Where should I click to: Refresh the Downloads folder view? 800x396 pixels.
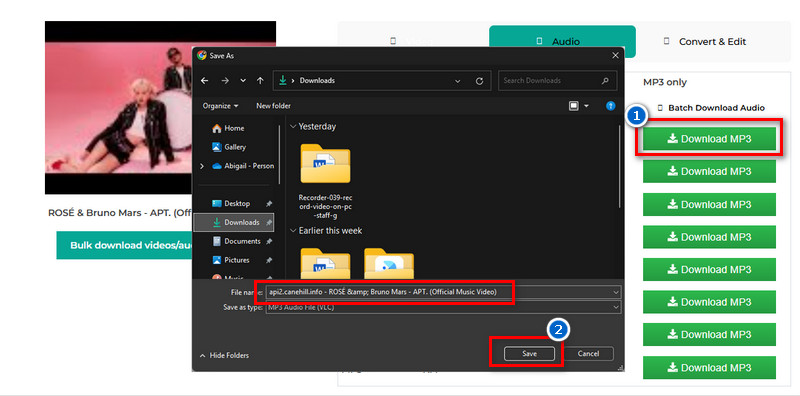click(x=479, y=81)
